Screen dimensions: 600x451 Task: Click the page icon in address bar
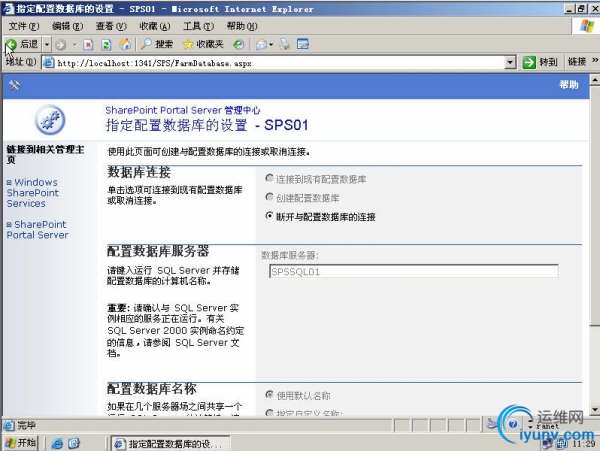(49, 63)
